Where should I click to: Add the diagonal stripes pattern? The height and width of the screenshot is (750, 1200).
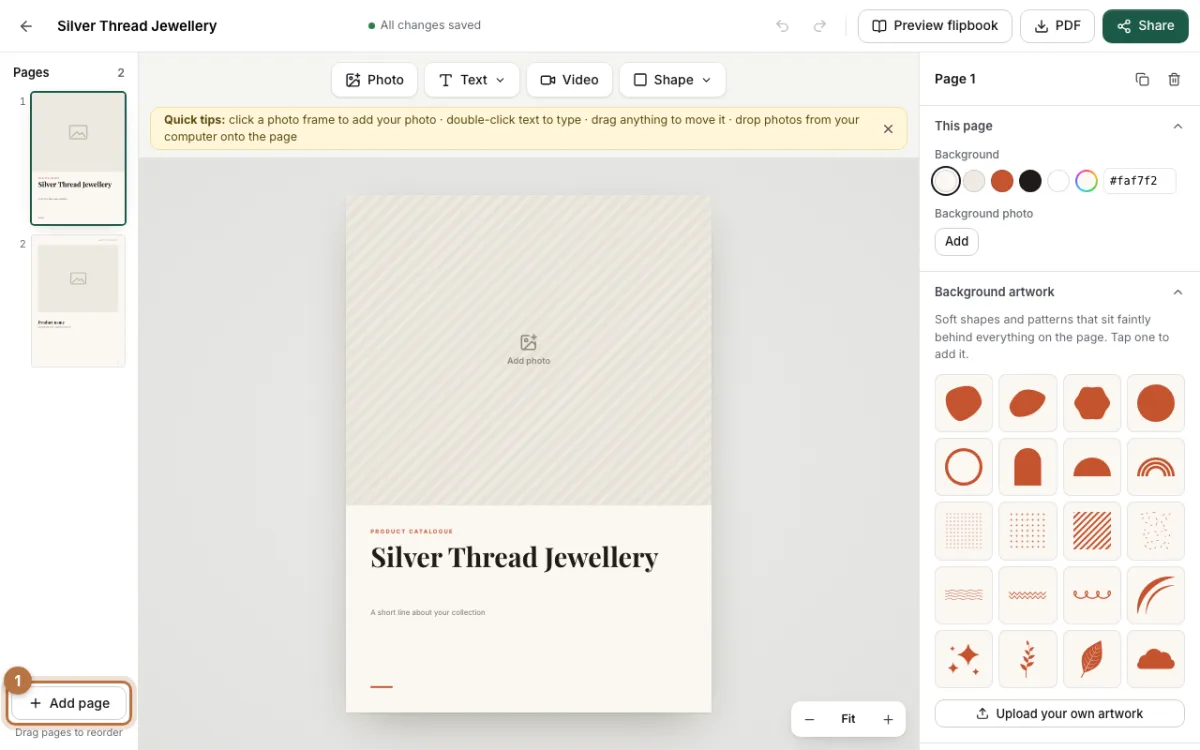coord(1092,531)
